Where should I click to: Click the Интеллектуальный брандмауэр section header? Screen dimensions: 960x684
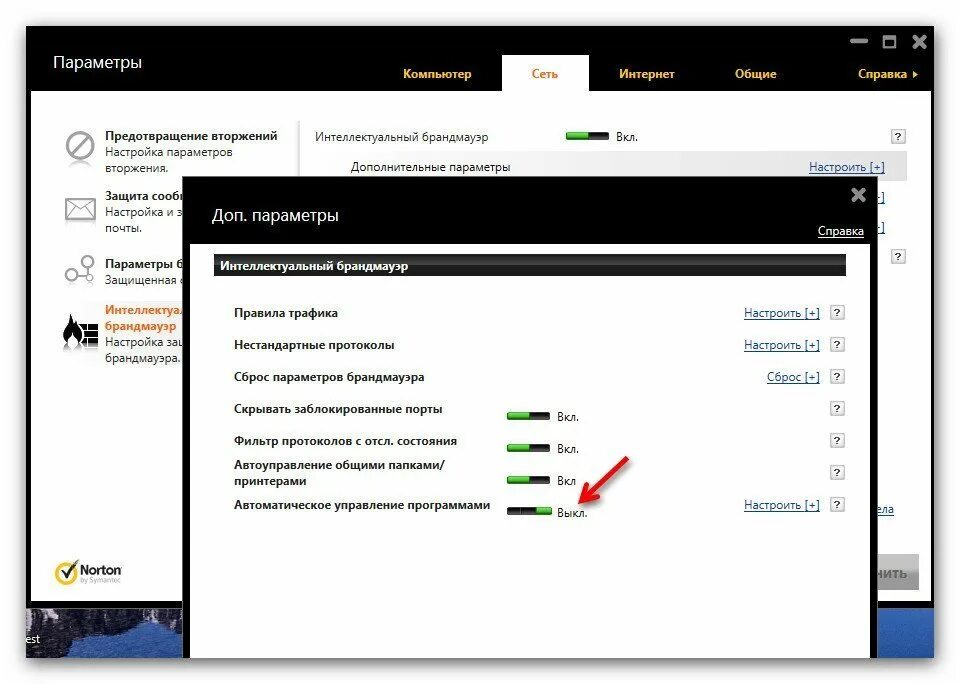(x=530, y=266)
